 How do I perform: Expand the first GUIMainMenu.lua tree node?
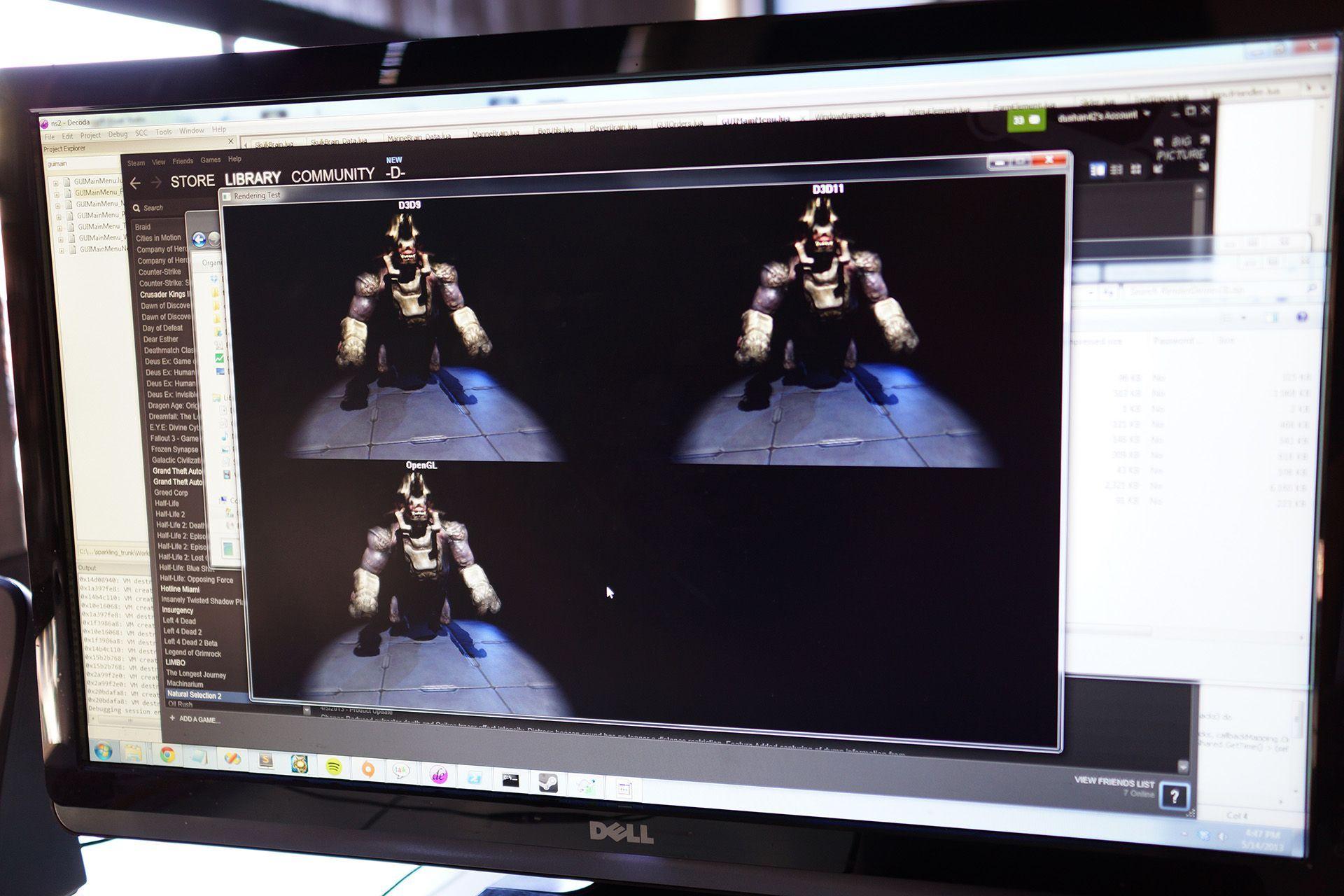pos(55,183)
